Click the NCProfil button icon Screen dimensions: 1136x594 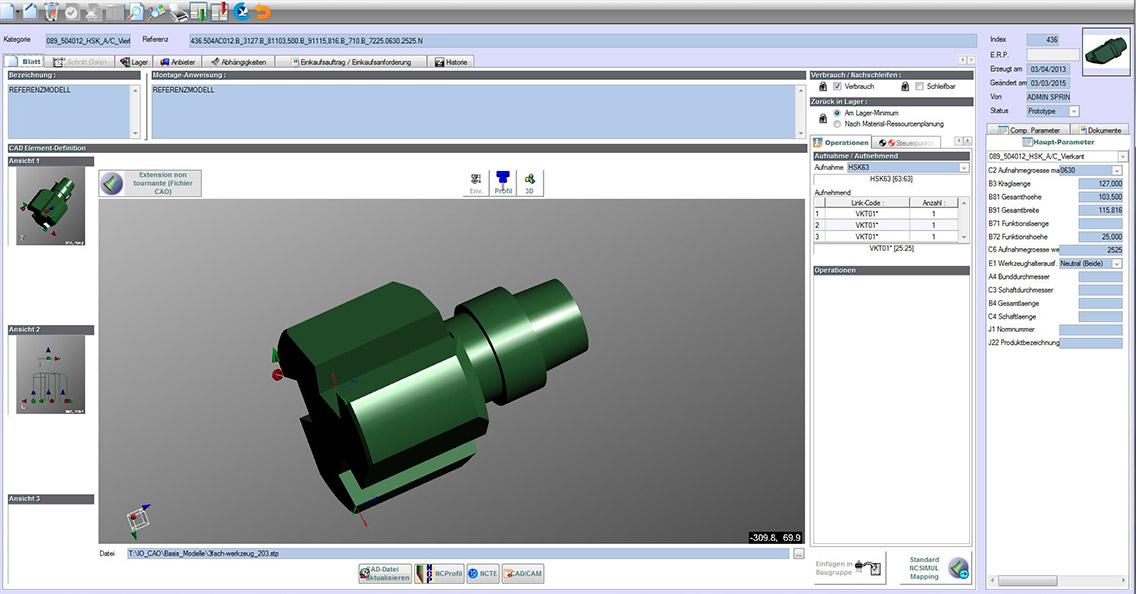coord(439,573)
